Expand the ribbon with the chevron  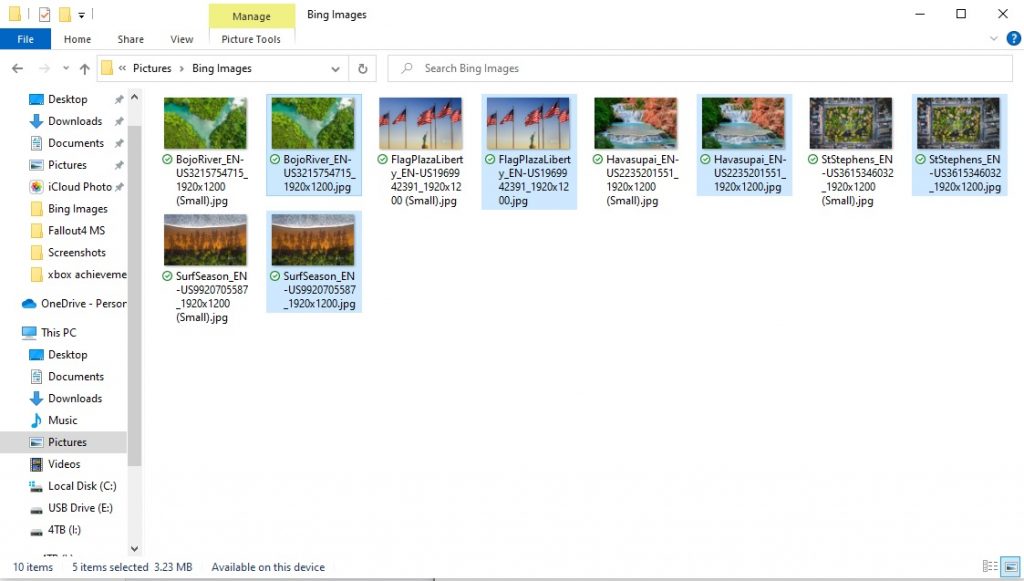coord(993,39)
